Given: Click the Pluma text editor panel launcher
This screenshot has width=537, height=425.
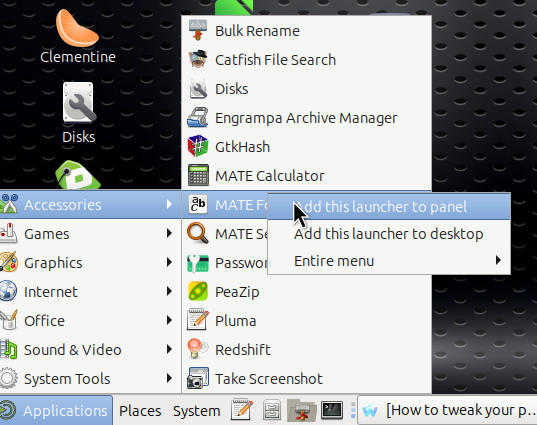Looking at the screenshot, I should click(242, 410).
